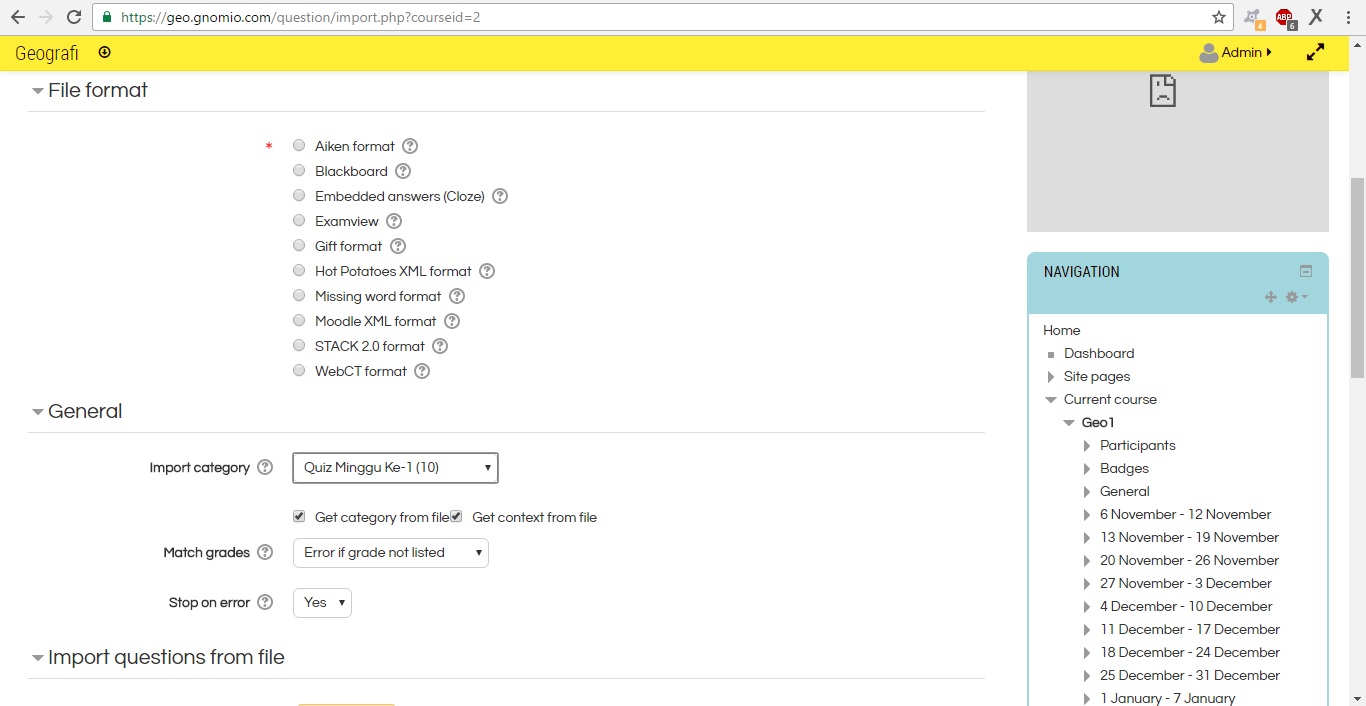Open the Stop on error dropdown

tap(322, 602)
